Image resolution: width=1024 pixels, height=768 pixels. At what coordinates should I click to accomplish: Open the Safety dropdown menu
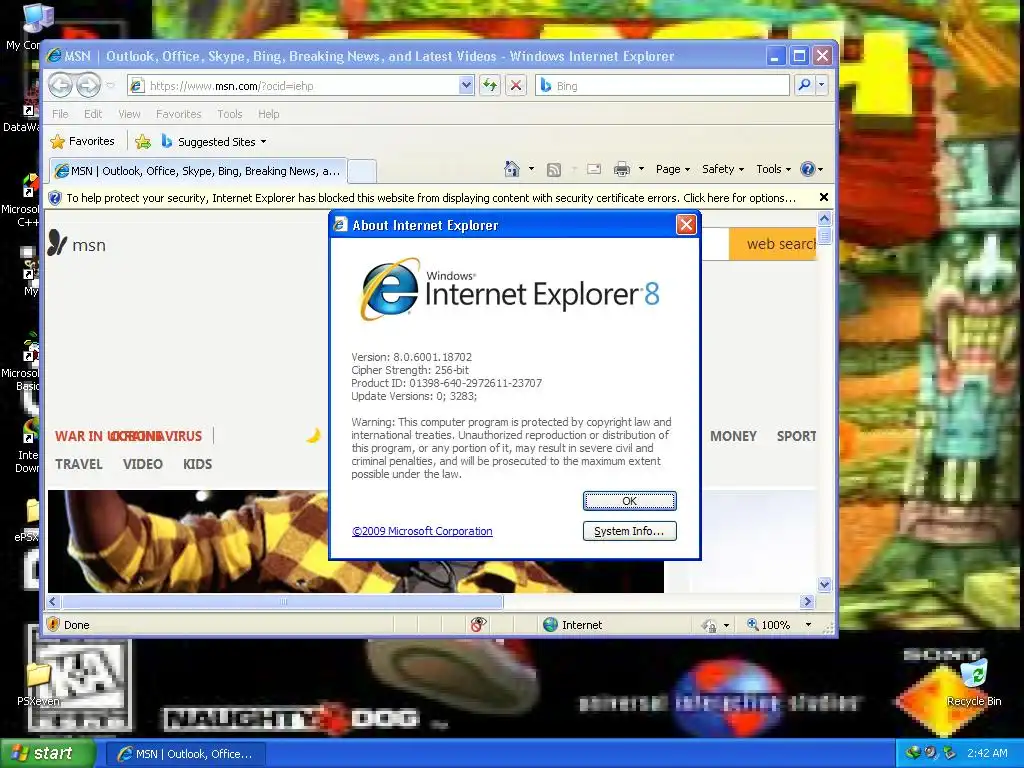(723, 169)
